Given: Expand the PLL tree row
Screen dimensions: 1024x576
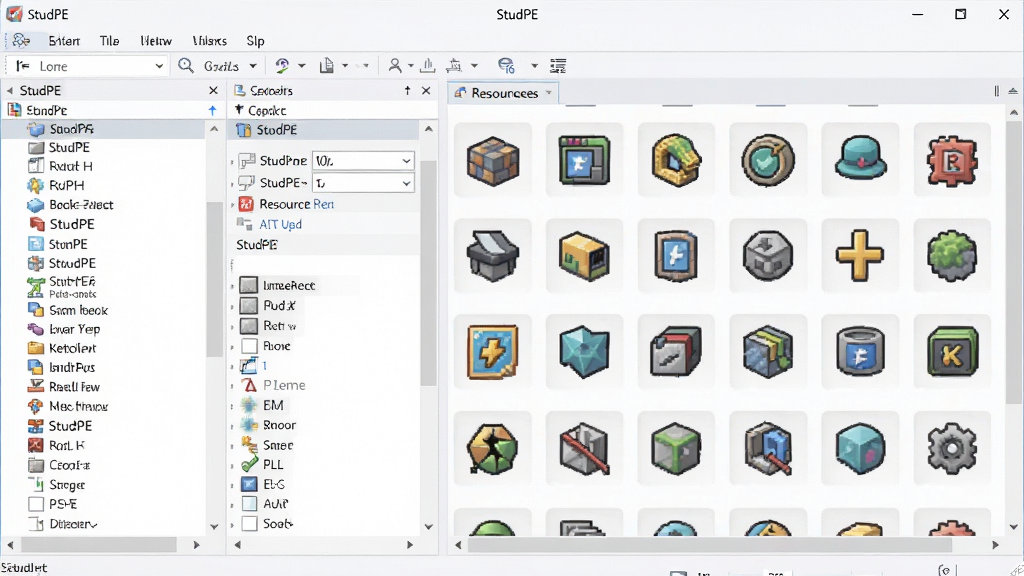Looking at the screenshot, I should coord(232,466).
